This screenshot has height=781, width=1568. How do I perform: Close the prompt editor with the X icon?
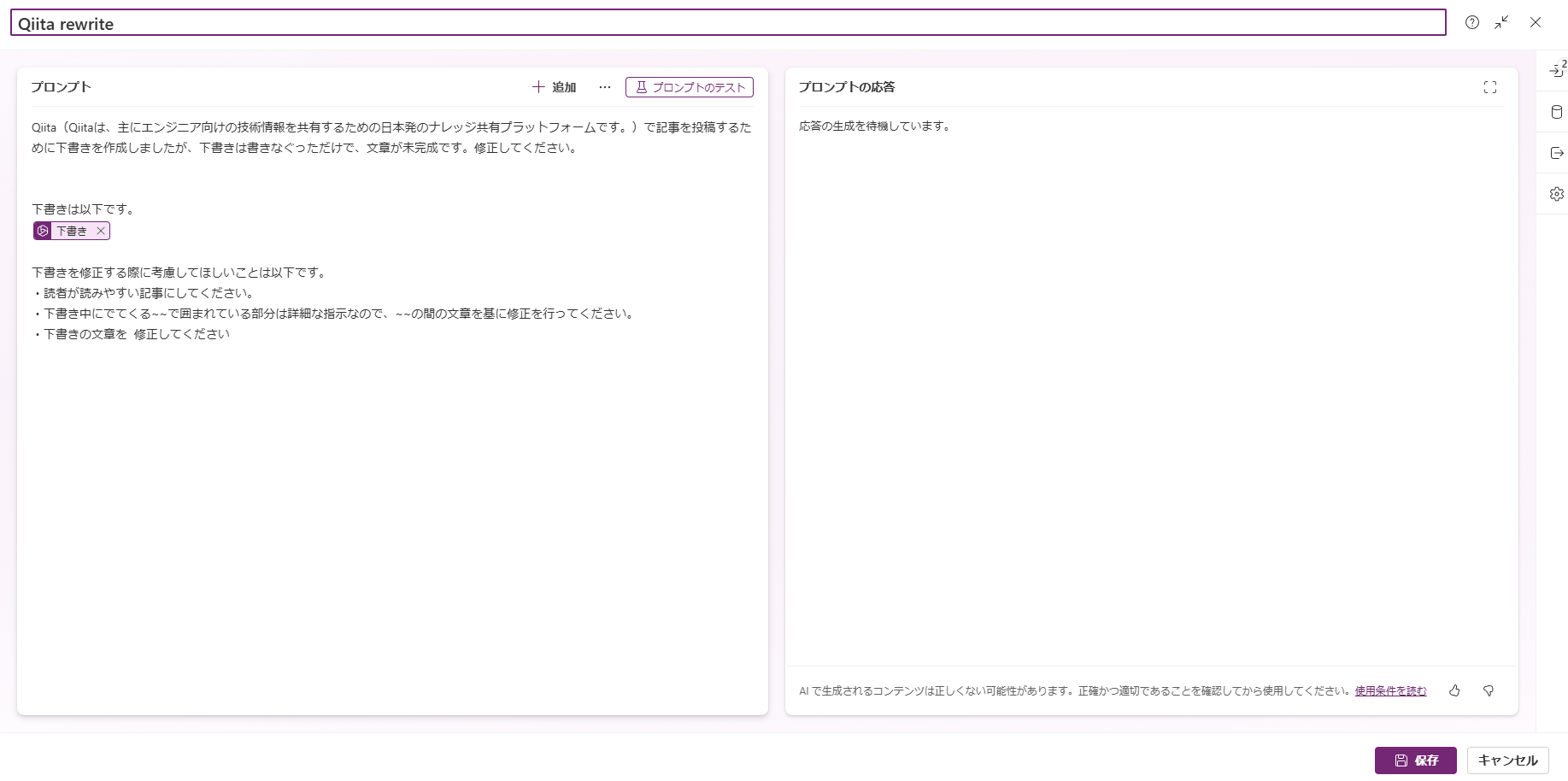click(x=1536, y=23)
